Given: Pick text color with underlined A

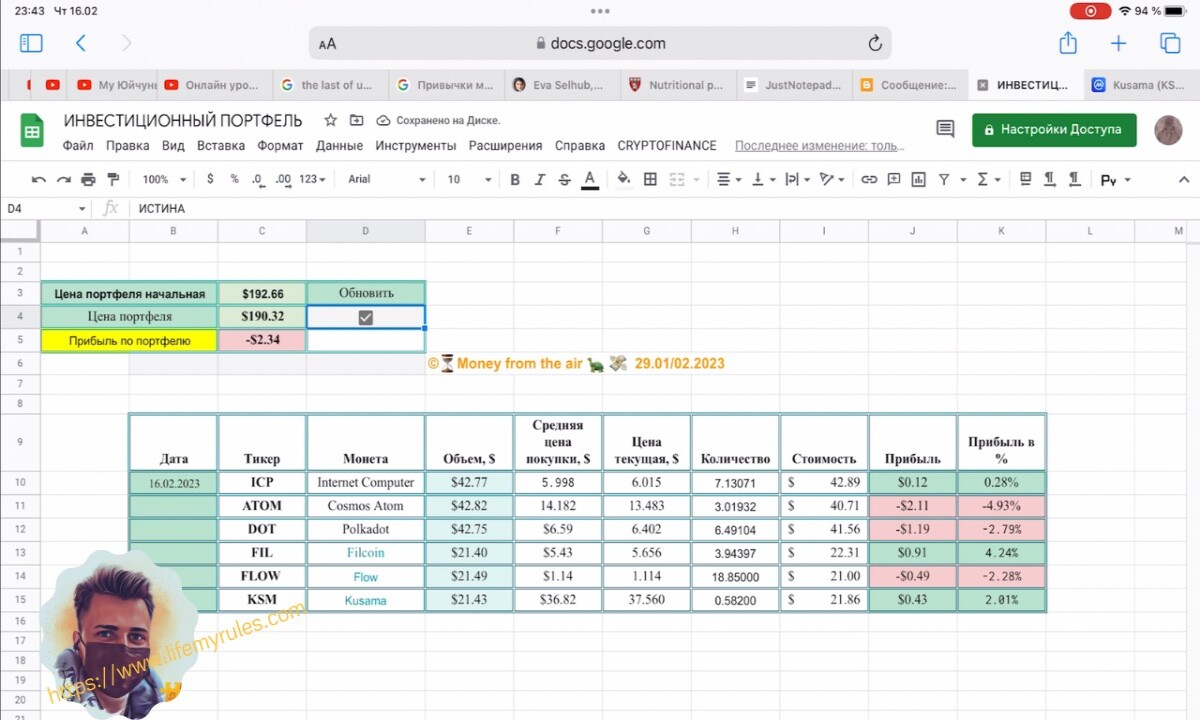Looking at the screenshot, I should pos(590,180).
